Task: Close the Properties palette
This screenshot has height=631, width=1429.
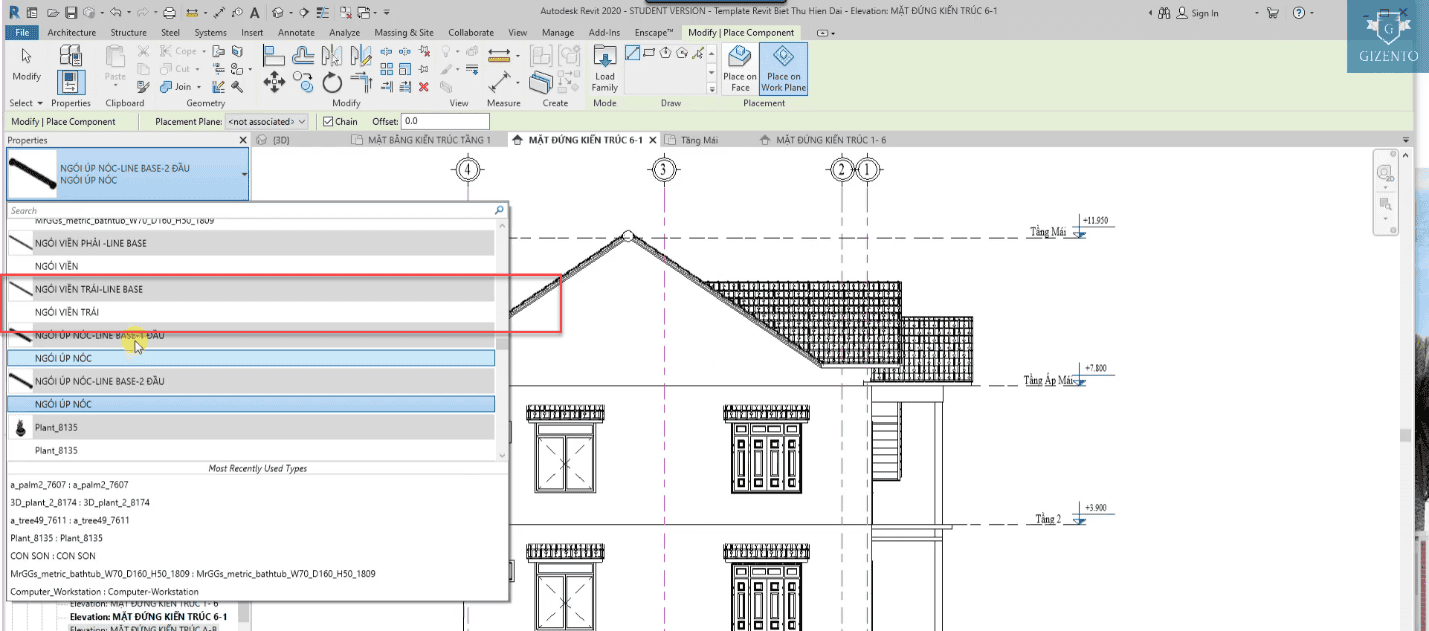Action: [244, 140]
